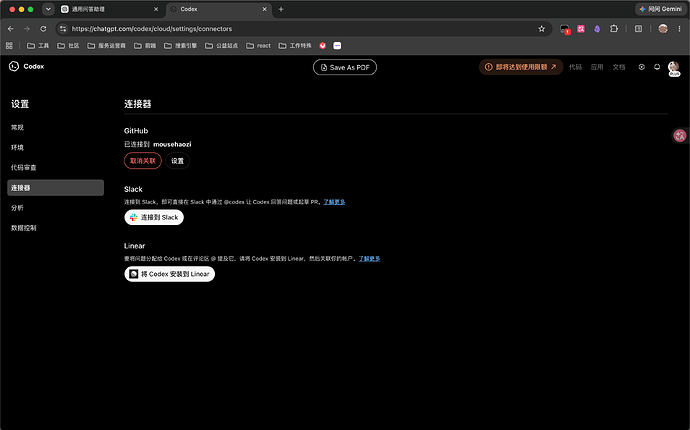This screenshot has width=690, height=430.
Task: Close the 通用问答助理 tab
Action: point(156,9)
